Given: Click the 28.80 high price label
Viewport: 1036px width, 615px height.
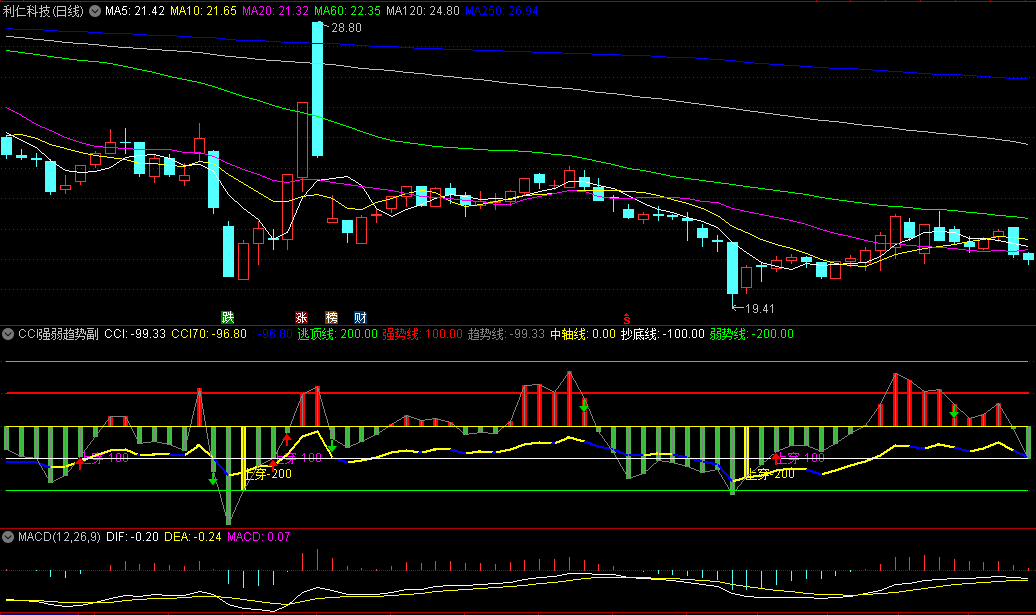Looking at the screenshot, I should point(346,28).
